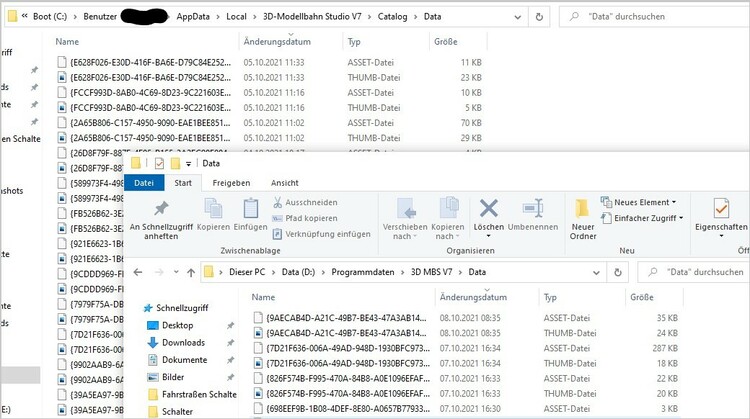Click the Kopieren clipboard button

pyautogui.click(x=213, y=215)
